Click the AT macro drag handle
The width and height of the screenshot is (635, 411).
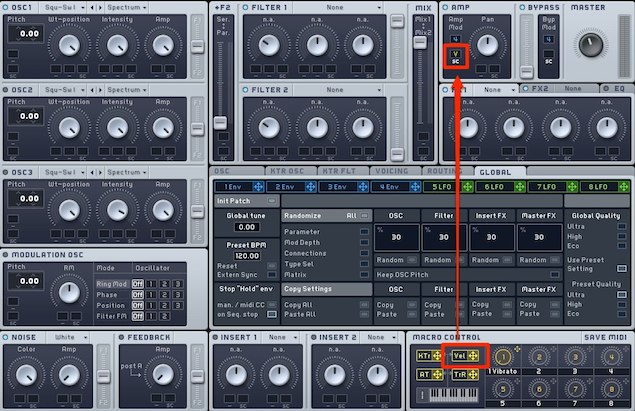[x=438, y=375]
